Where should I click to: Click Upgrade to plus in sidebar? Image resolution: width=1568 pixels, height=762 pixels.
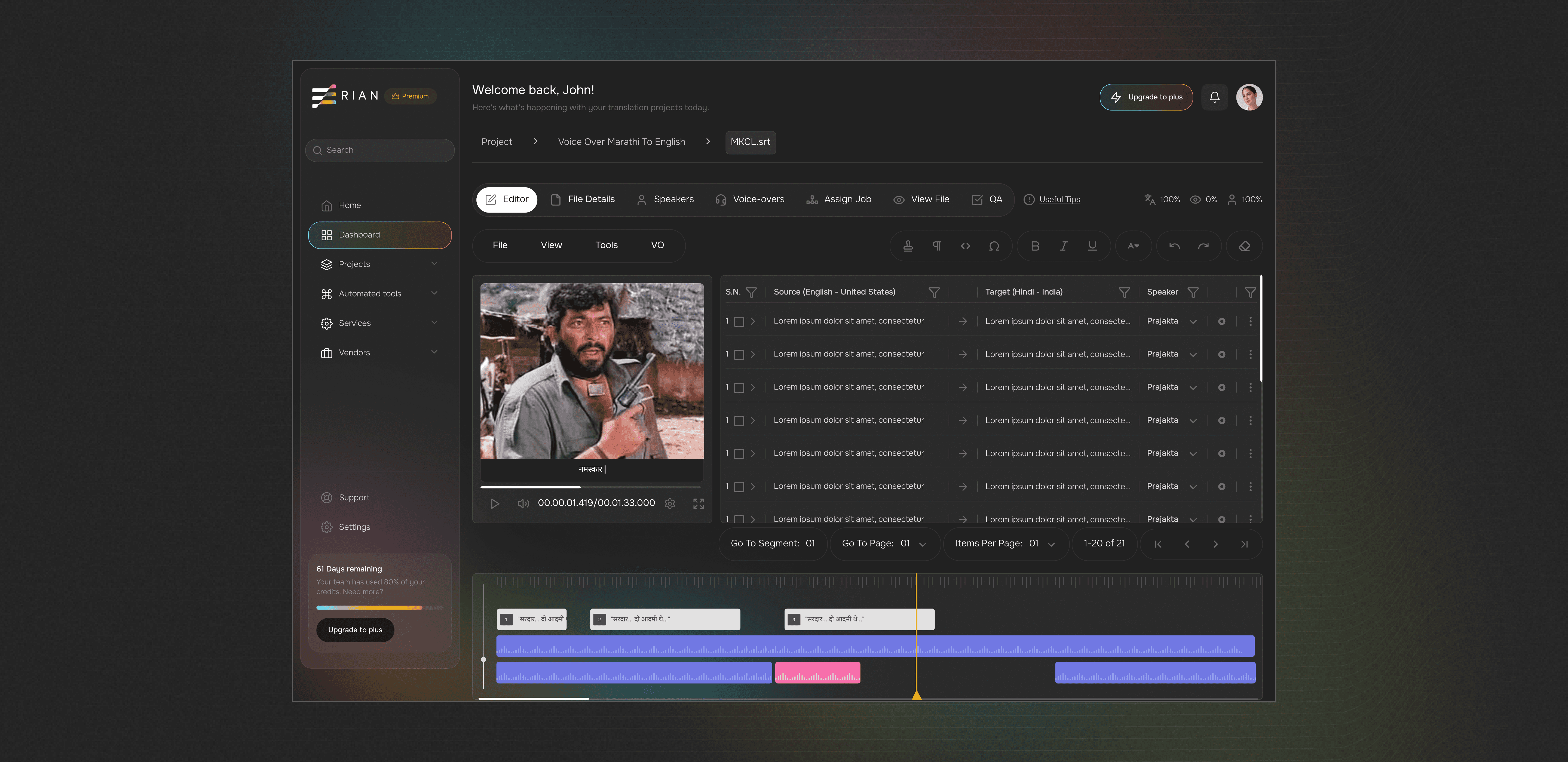[x=355, y=630]
